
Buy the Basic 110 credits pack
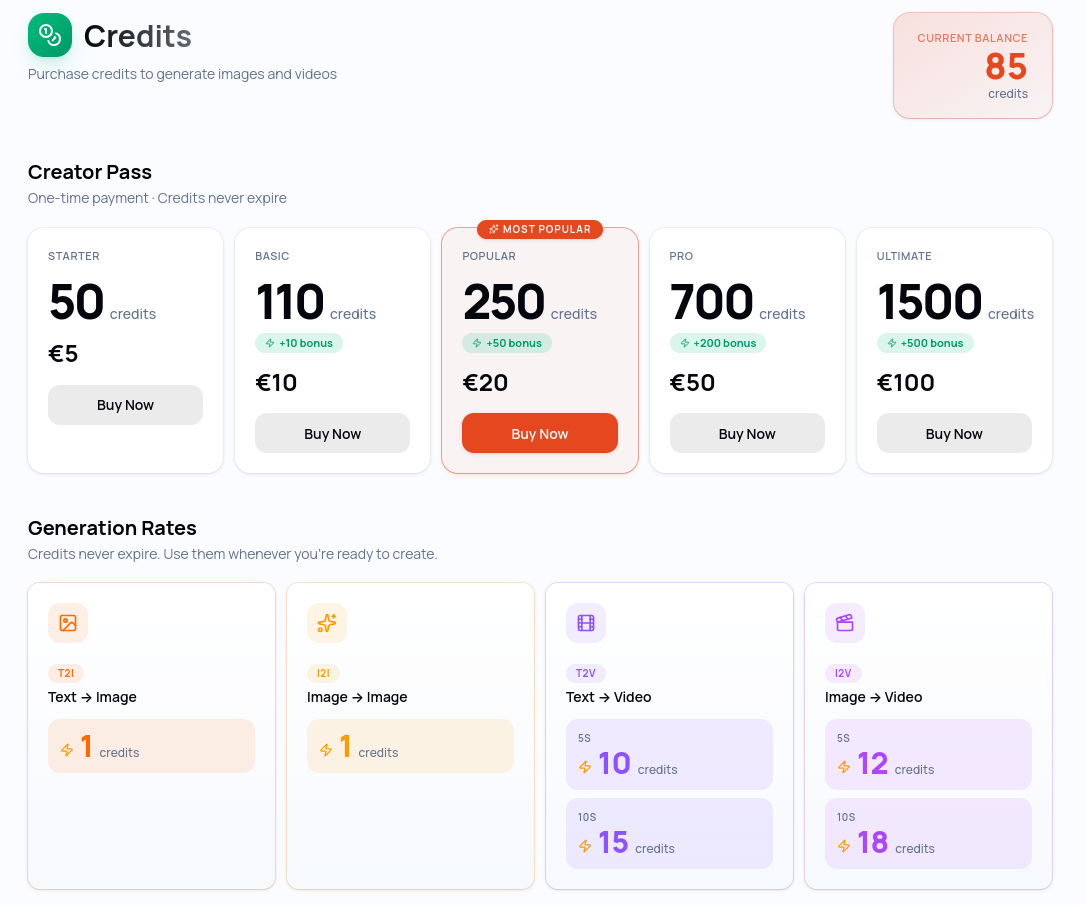click(x=332, y=433)
